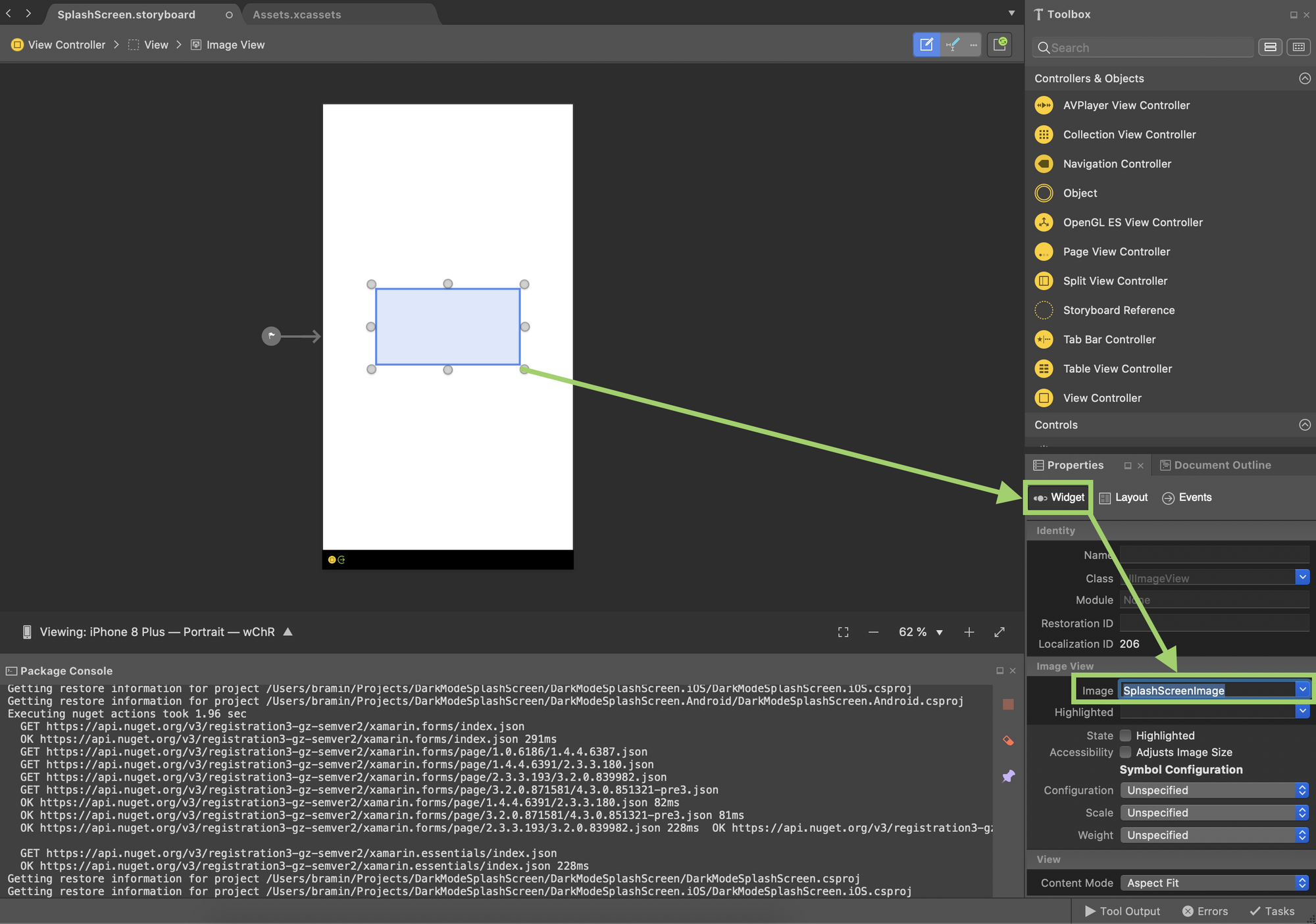
Task: Enable the Highlighted state checkbox
Action: click(1126, 735)
